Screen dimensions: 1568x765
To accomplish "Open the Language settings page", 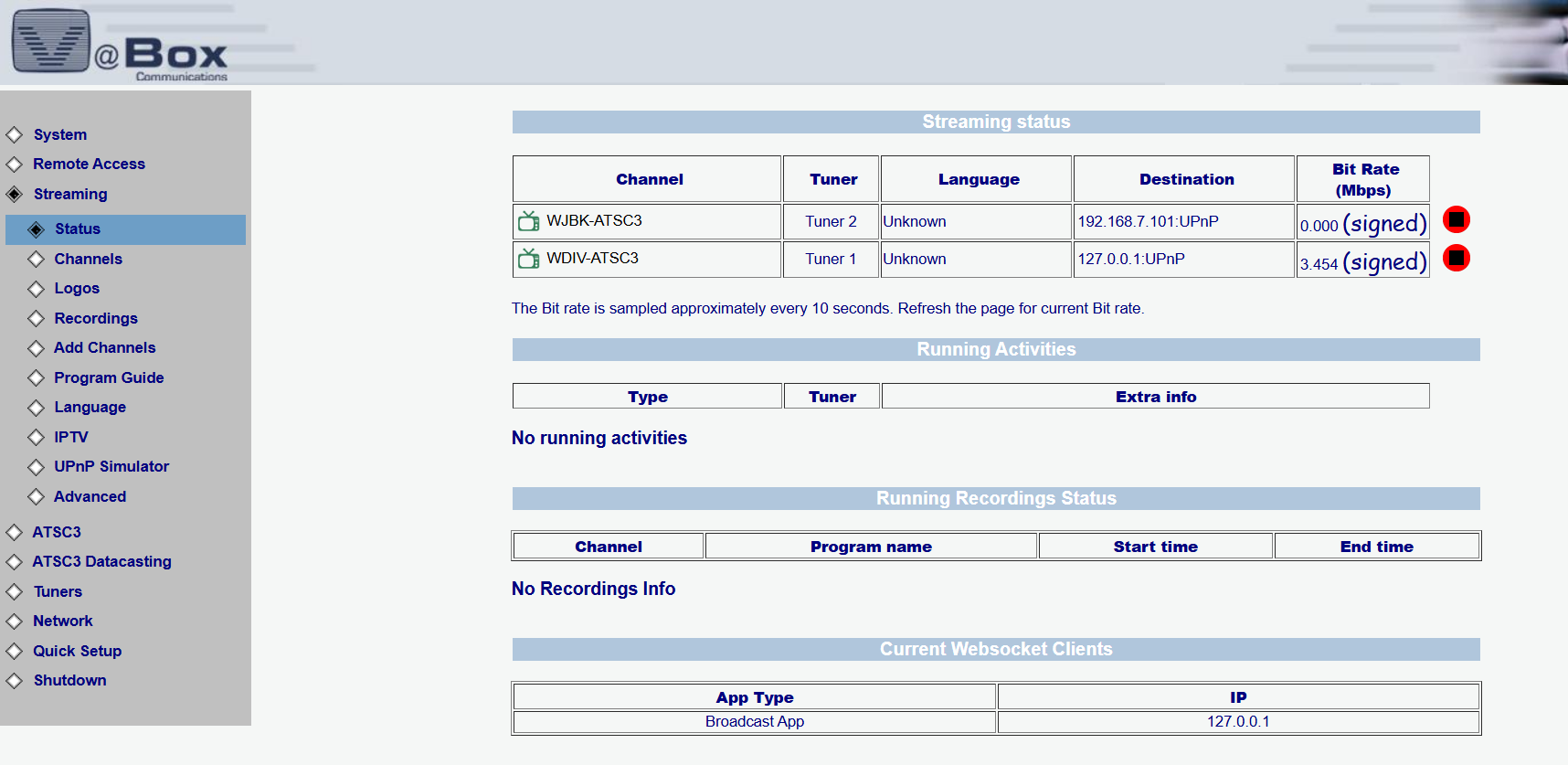I will tap(90, 407).
